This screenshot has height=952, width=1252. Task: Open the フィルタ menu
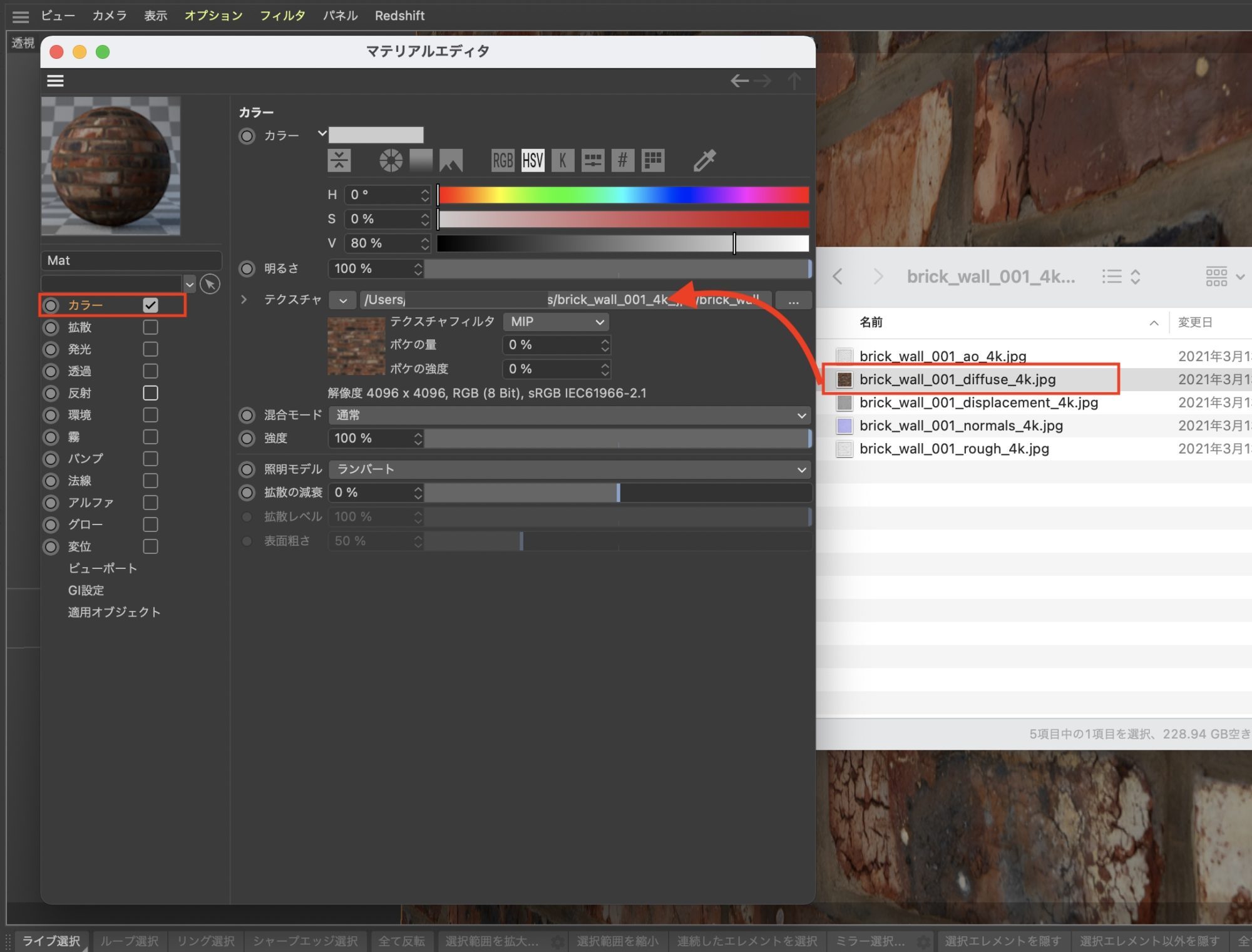(x=282, y=16)
